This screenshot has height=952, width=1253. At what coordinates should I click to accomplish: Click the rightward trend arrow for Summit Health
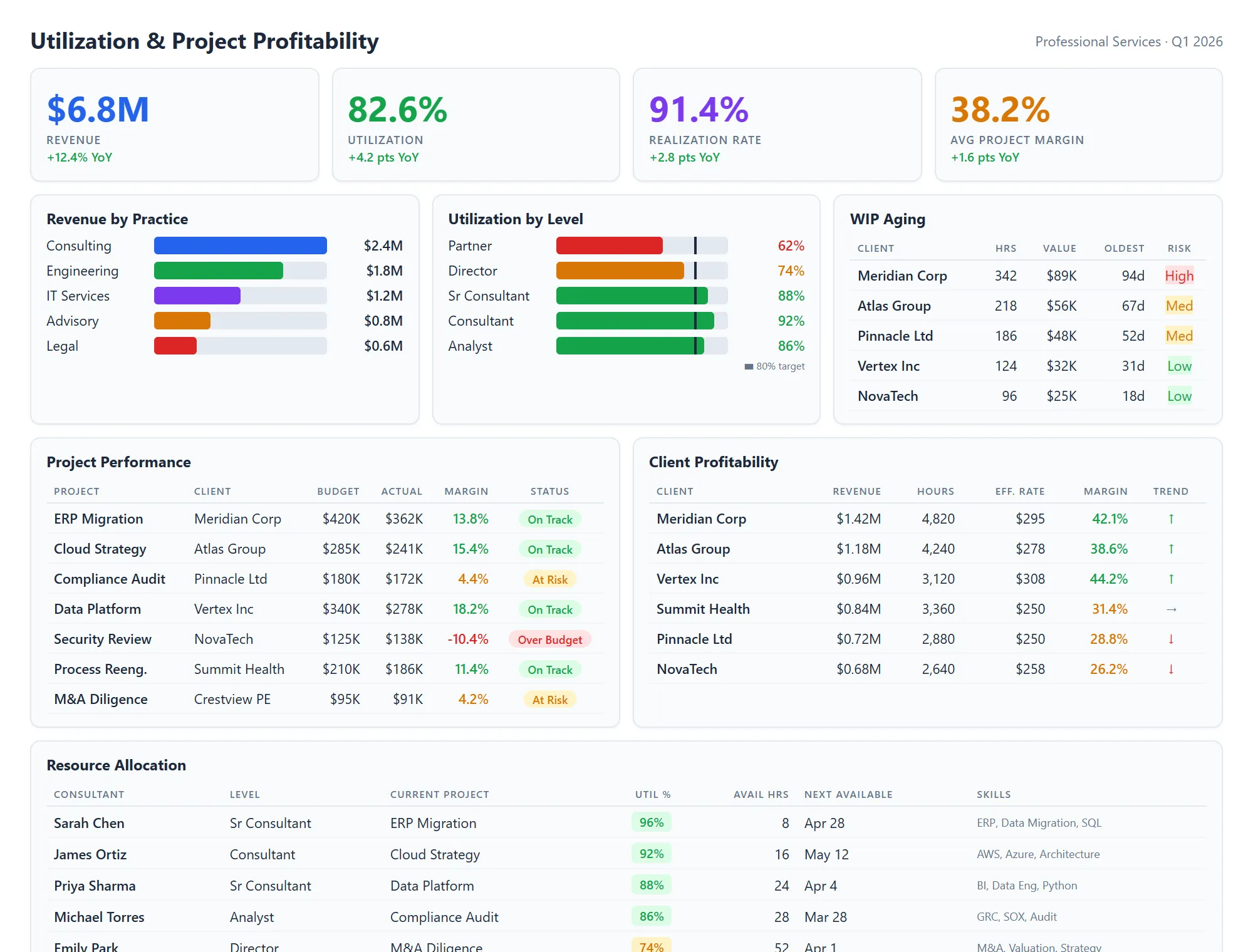point(1170,609)
